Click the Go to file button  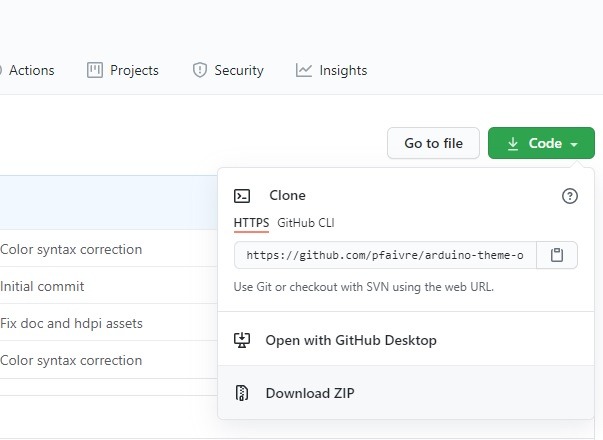click(x=433, y=143)
